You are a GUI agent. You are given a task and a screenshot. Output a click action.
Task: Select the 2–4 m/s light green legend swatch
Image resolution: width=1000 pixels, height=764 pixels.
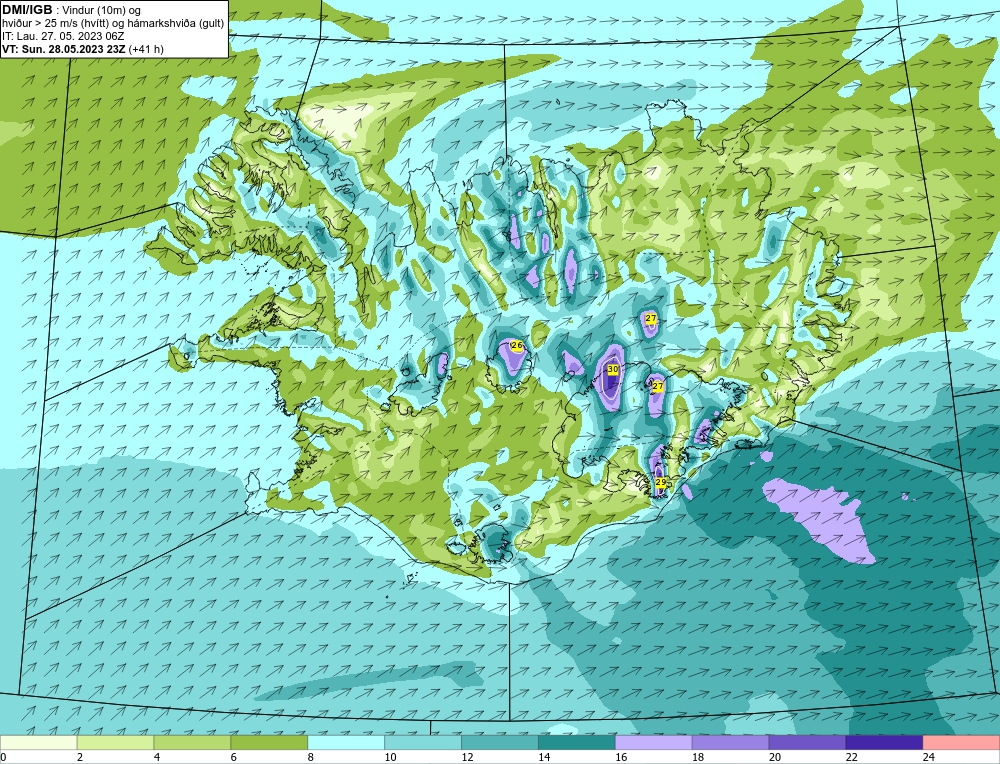pyautogui.click(x=115, y=742)
